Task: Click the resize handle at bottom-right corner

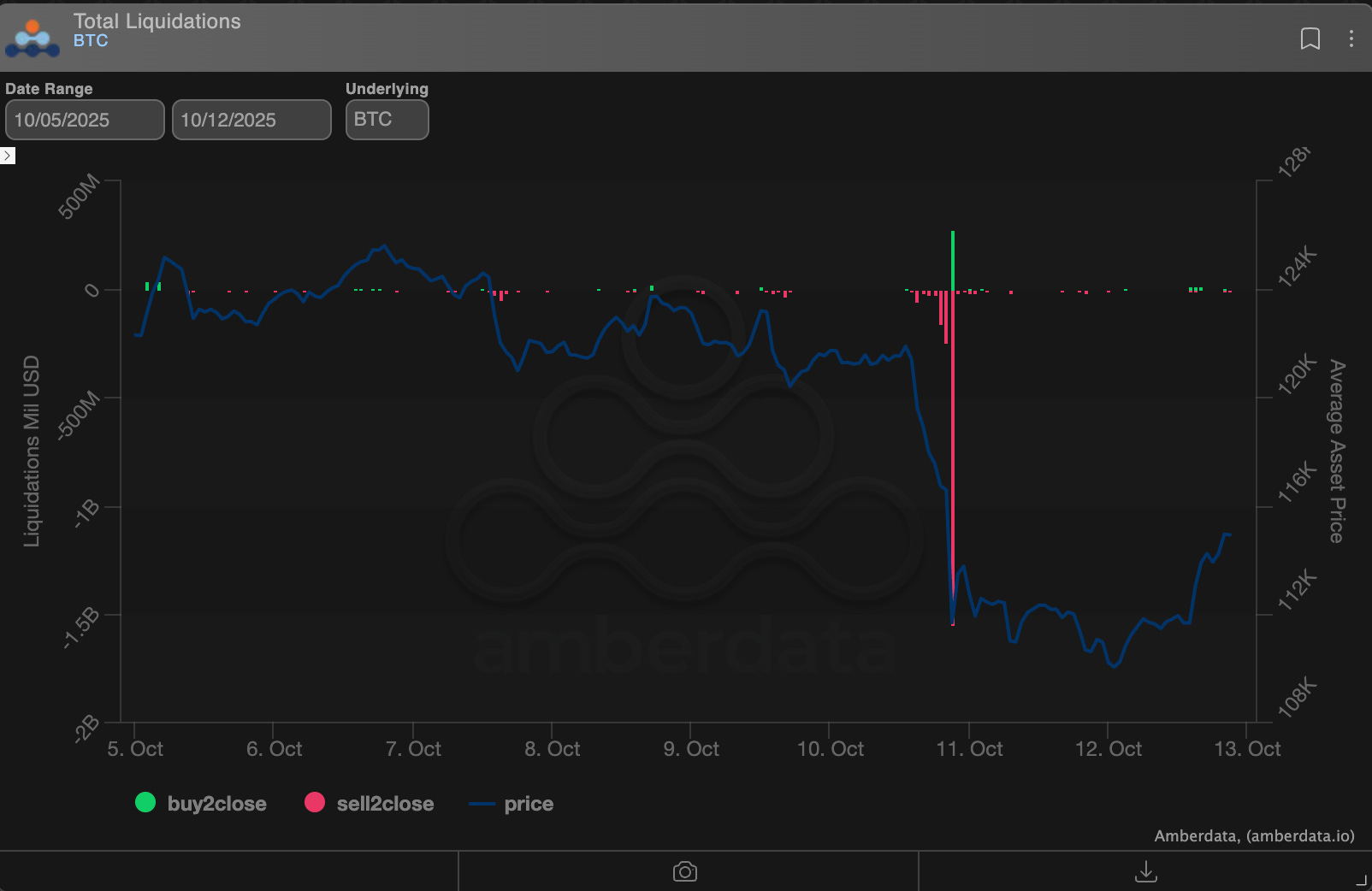Action: pos(1362,881)
